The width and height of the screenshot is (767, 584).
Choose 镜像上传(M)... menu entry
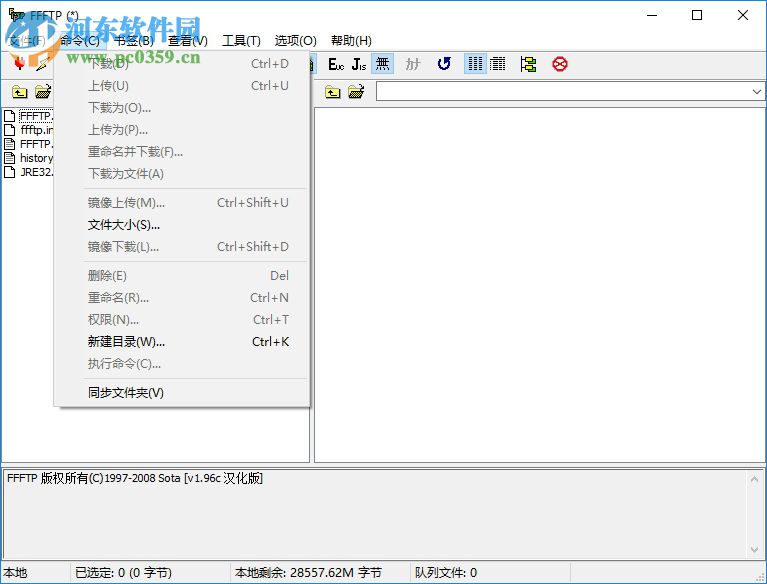point(182,202)
